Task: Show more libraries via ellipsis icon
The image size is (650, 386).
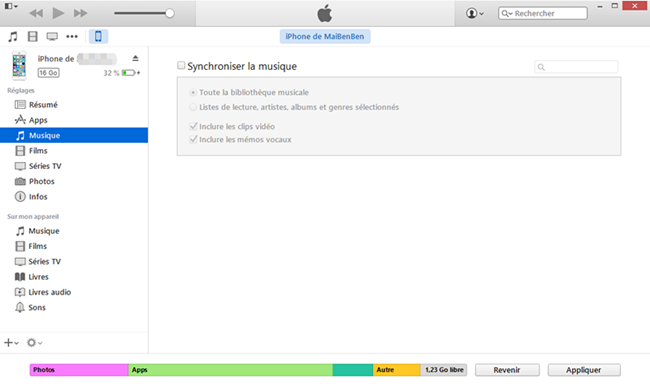Action: click(x=72, y=36)
